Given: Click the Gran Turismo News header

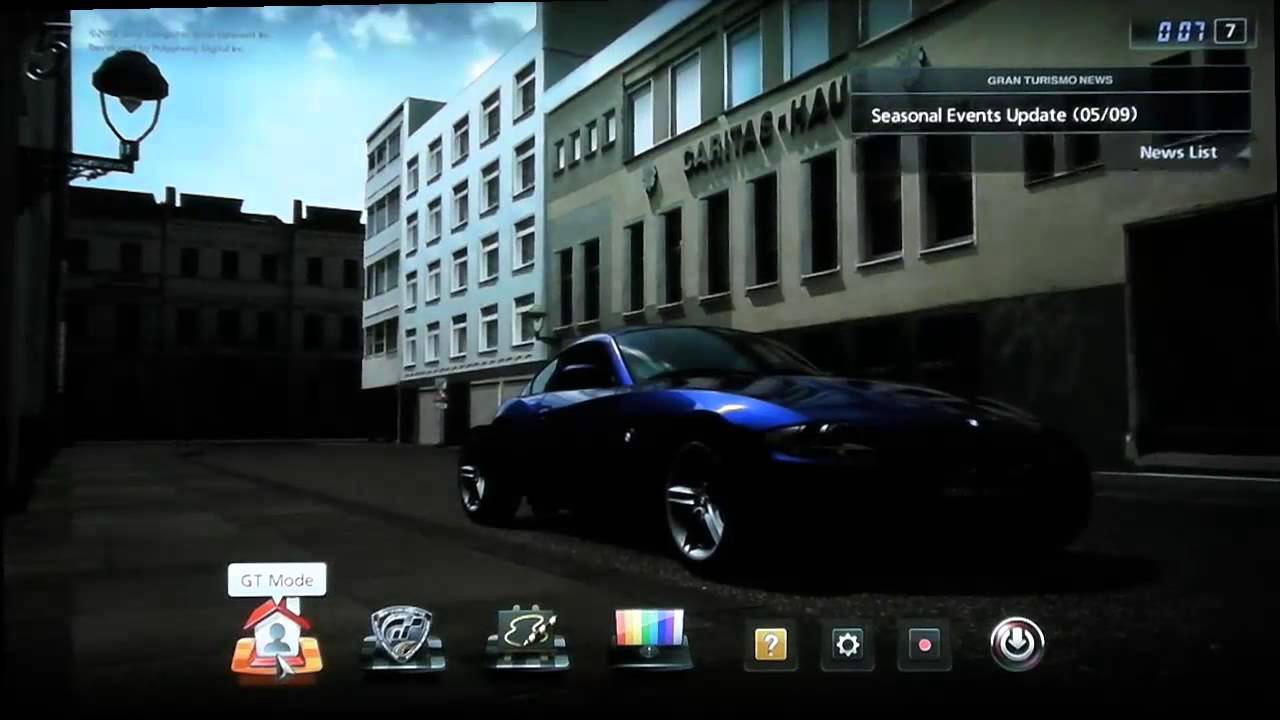Looking at the screenshot, I should coord(1049,80).
